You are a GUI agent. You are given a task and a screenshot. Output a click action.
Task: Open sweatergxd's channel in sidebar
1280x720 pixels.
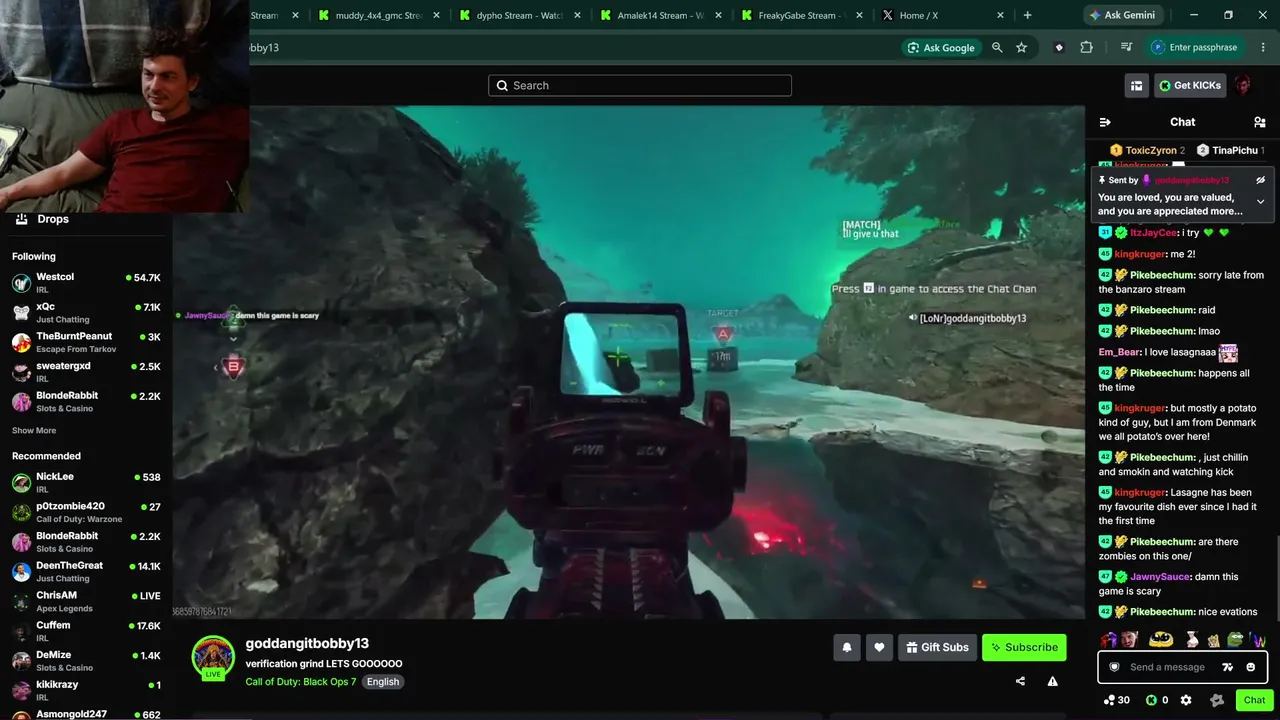pyautogui.click(x=86, y=372)
